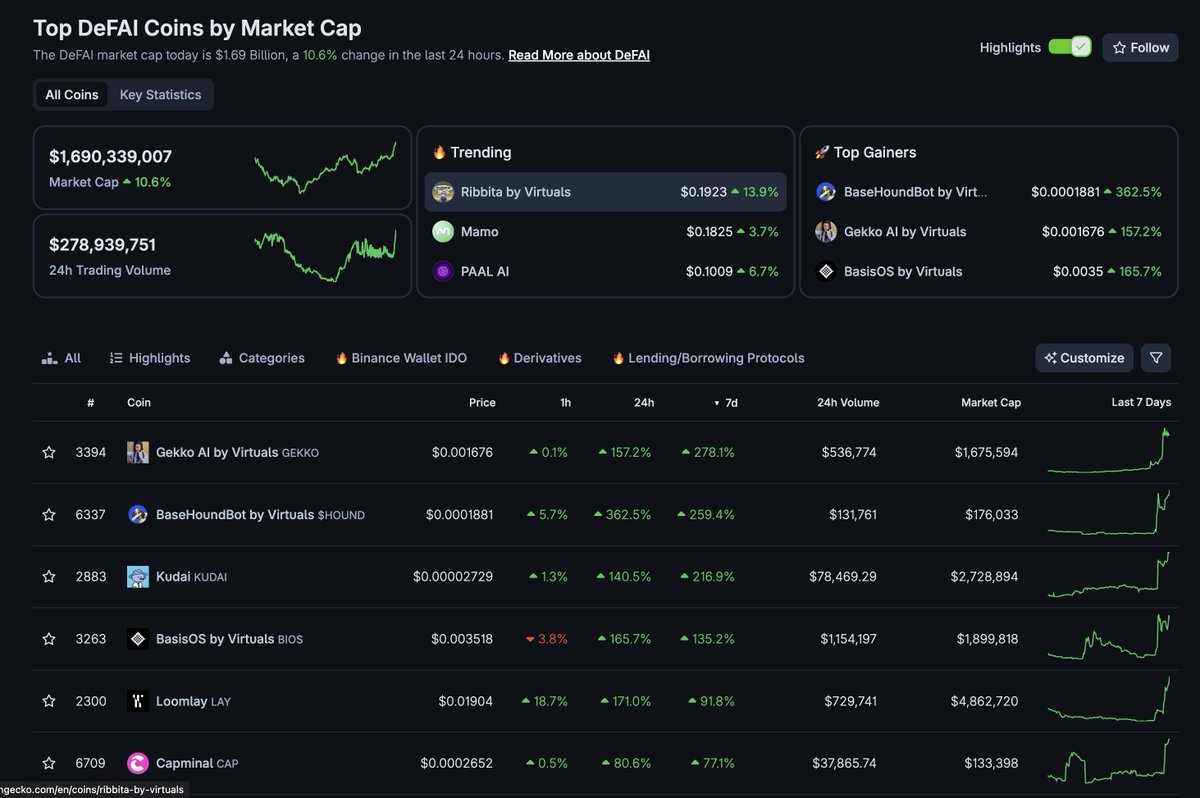The width and height of the screenshot is (1200, 798).
Task: Open the Key Statistics tab
Action: tap(160, 95)
